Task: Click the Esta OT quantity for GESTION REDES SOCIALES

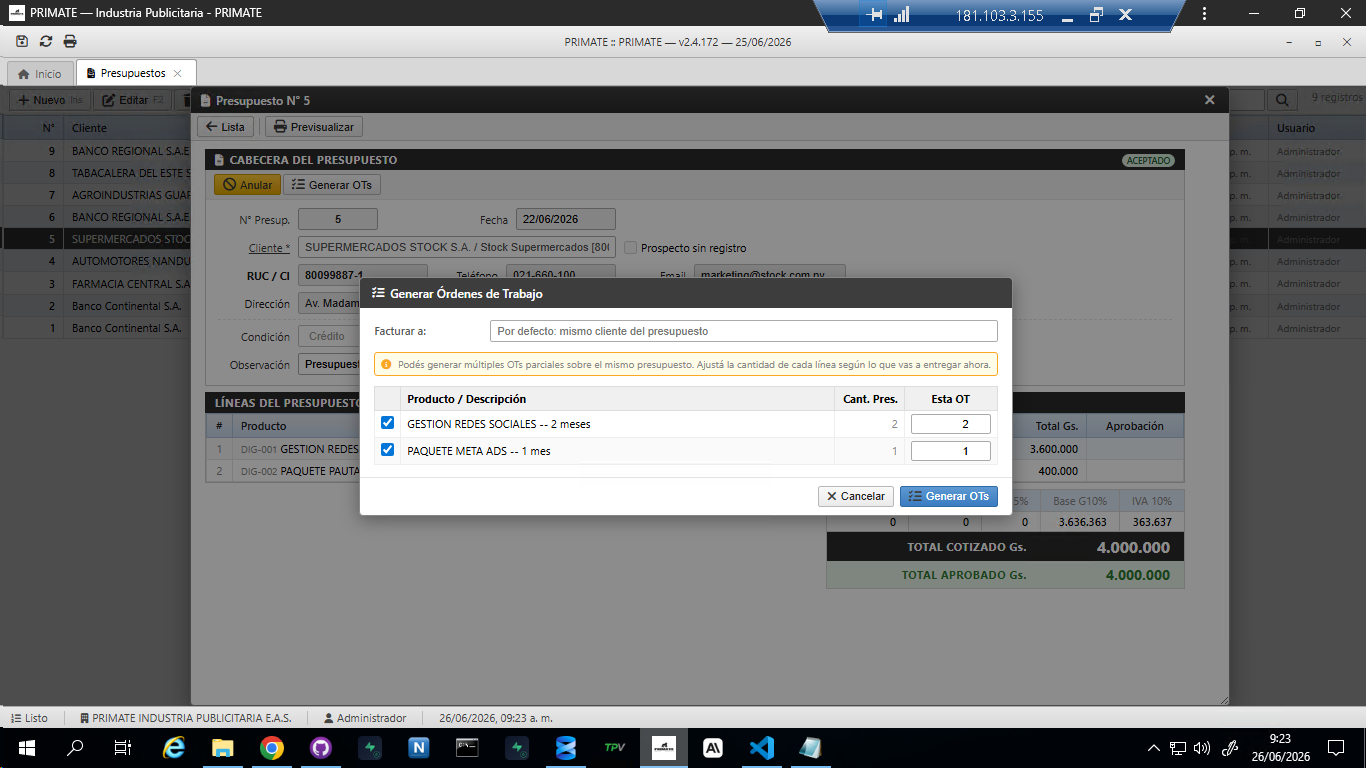Action: [x=951, y=424]
